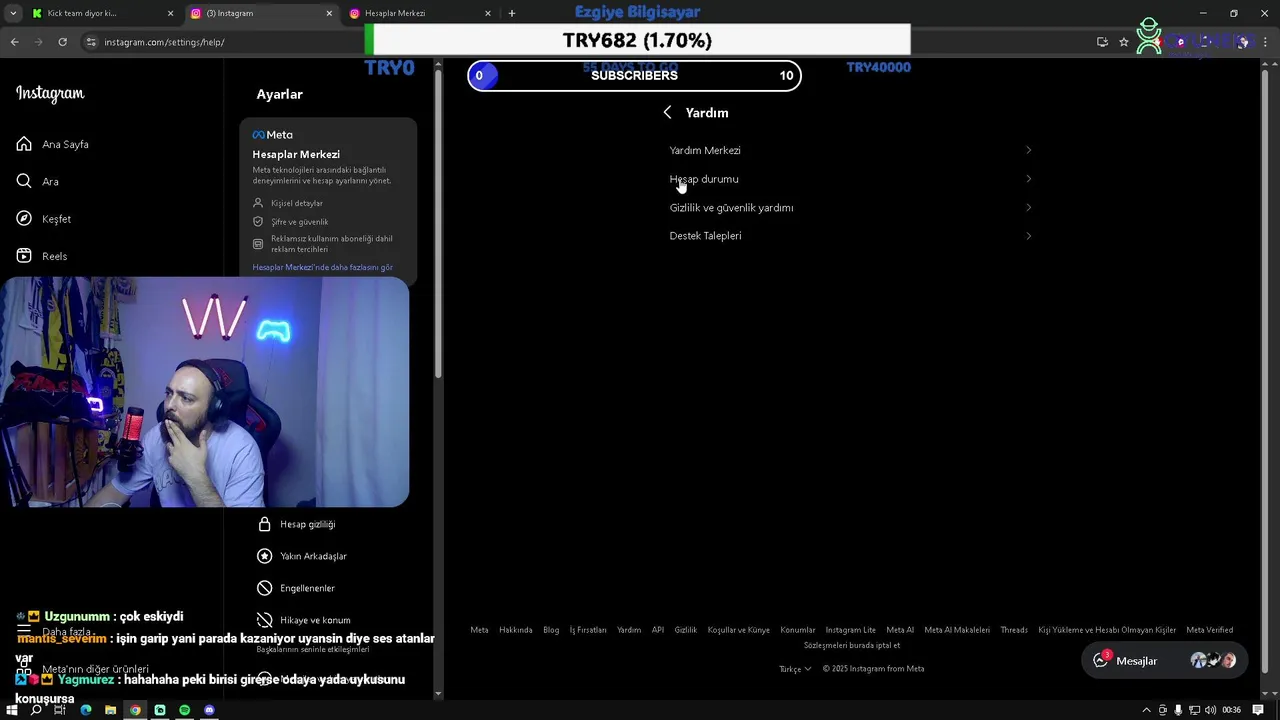Go back with the Yardım back arrow
The height and width of the screenshot is (720, 1280).
[667, 113]
